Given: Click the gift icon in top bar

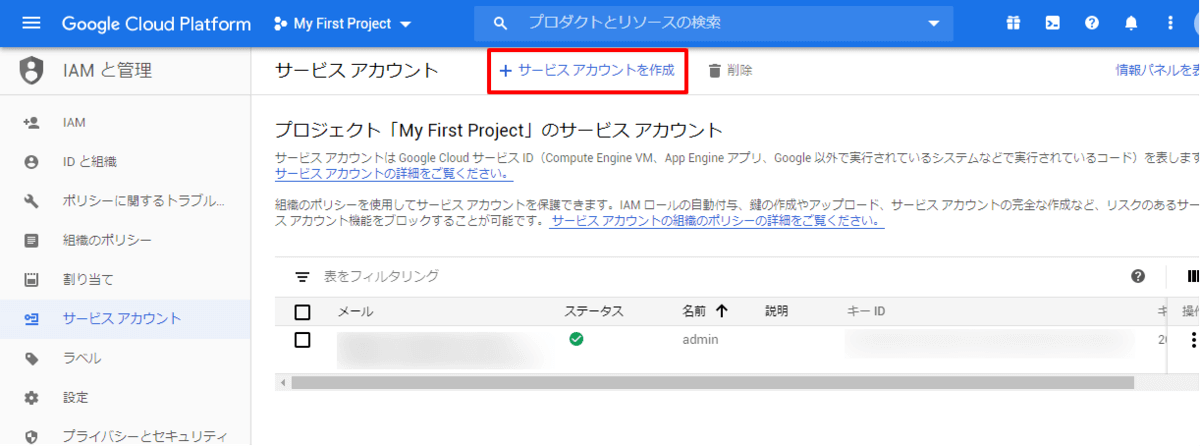Looking at the screenshot, I should (1014, 23).
